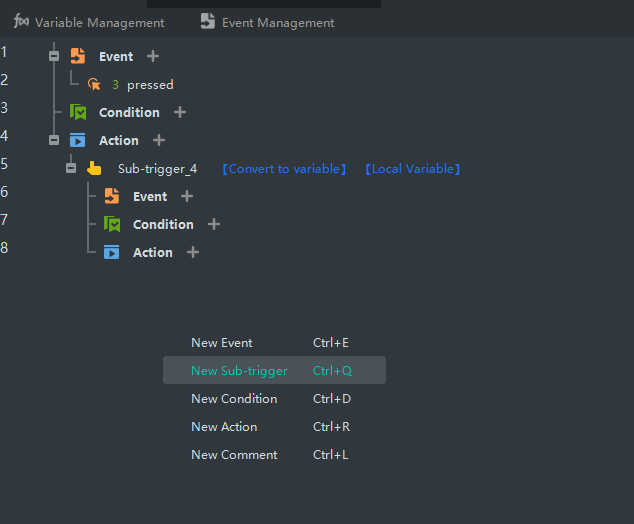Pick New Comment from the context menu
The height and width of the screenshot is (524, 634).
coord(234,455)
